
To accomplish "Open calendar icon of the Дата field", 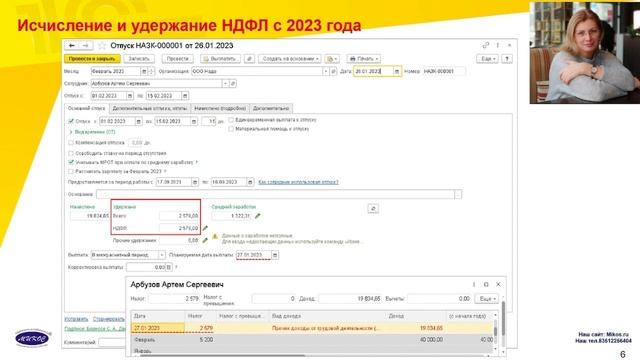I will point(397,71).
